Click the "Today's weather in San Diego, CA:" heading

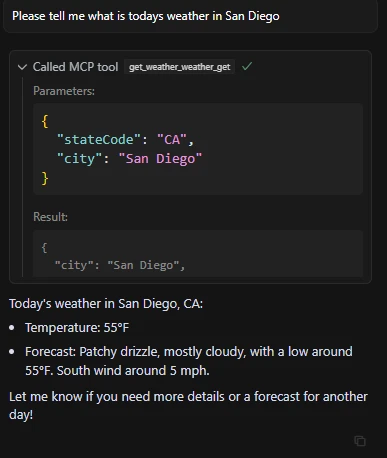tap(106, 304)
